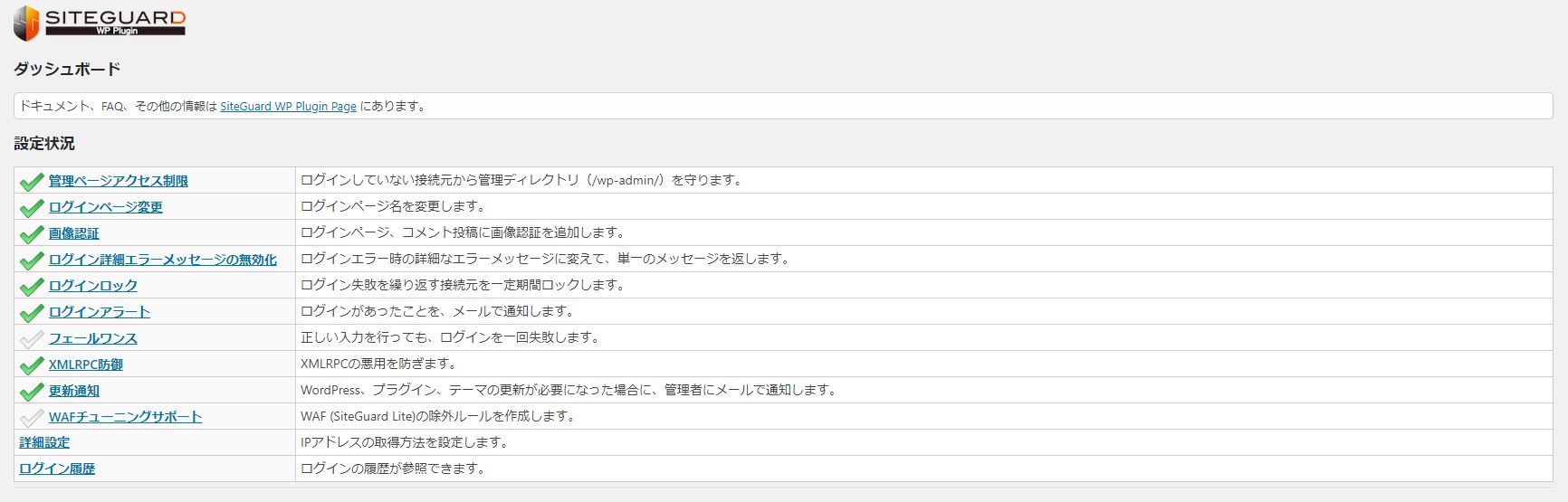Image resolution: width=1568 pixels, height=502 pixels.
Task: Click green checkmark next to XMLRPC防御
Action: click(32, 365)
